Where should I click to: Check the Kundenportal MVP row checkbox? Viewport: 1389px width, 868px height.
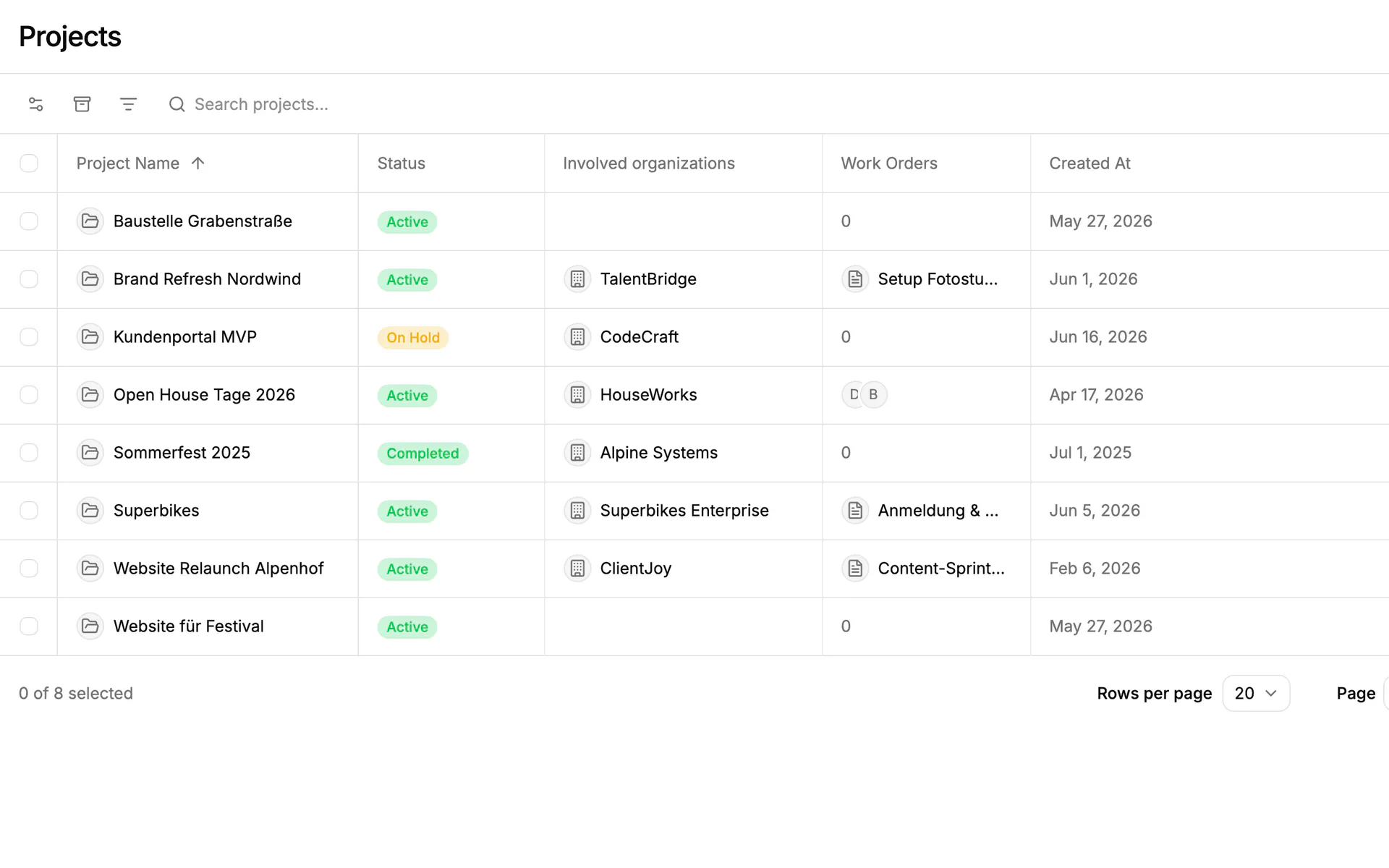(29, 336)
